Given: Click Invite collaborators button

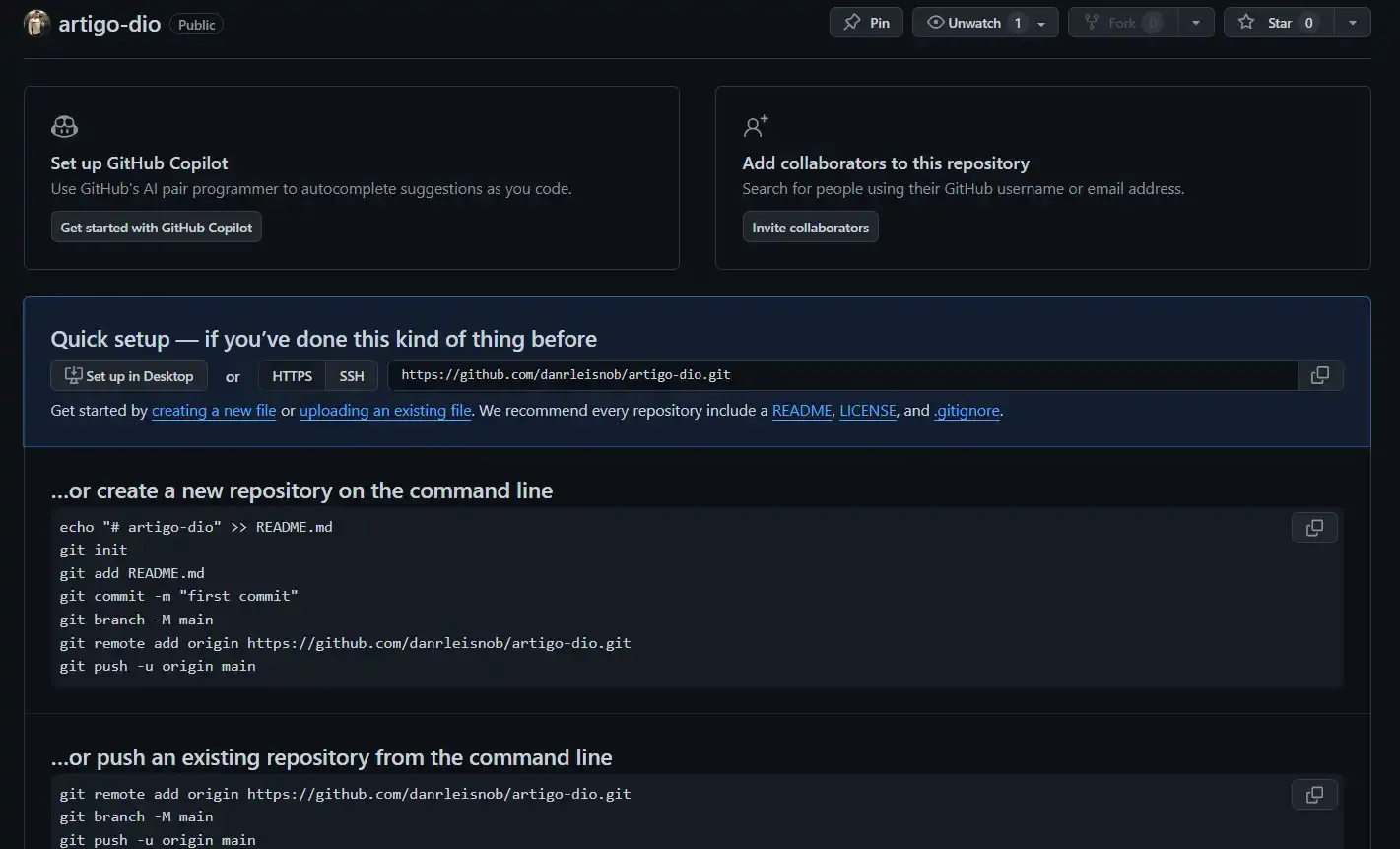Looking at the screenshot, I should [x=810, y=228].
